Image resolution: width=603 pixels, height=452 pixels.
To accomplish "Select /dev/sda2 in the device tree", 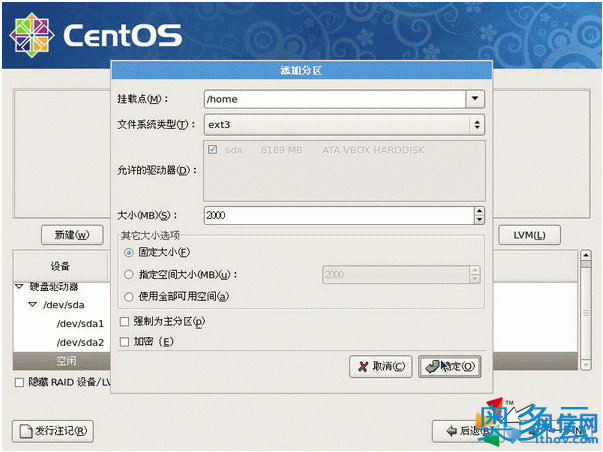I will point(80,342).
